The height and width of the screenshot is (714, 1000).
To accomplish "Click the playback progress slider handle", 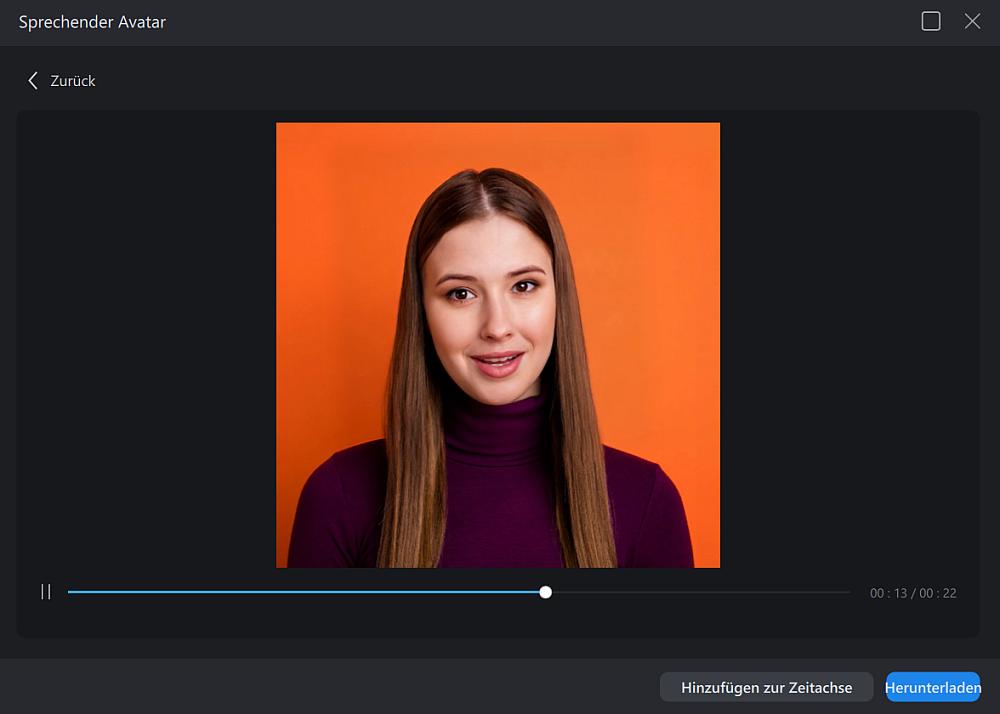I will pyautogui.click(x=545, y=592).
